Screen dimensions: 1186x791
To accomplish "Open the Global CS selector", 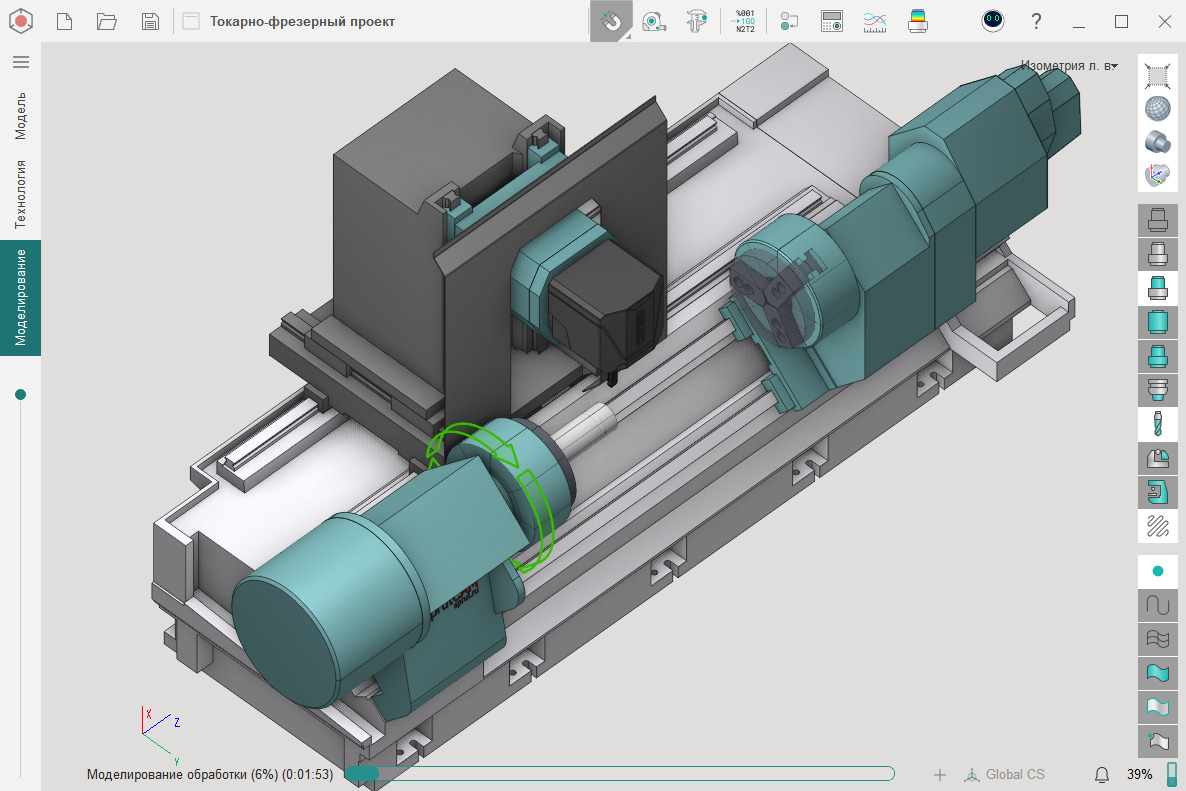I will (x=1004, y=774).
